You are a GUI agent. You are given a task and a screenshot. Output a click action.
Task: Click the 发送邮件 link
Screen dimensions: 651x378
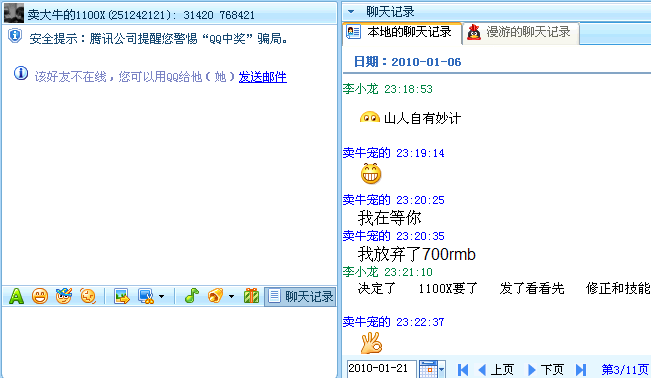[262, 77]
